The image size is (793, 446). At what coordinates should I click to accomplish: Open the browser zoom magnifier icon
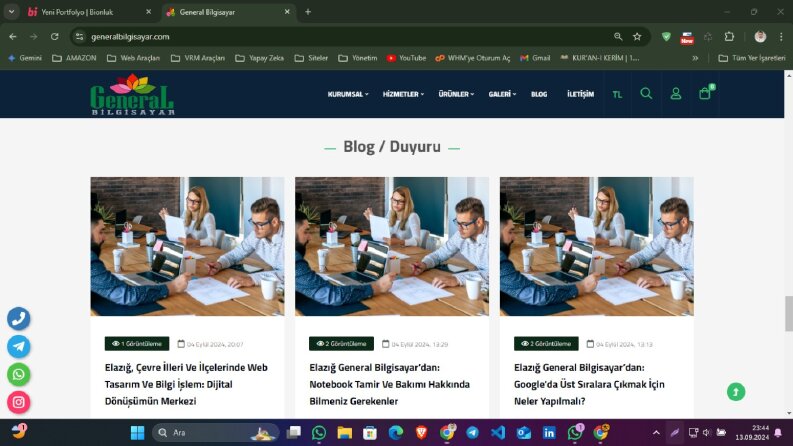click(x=618, y=36)
